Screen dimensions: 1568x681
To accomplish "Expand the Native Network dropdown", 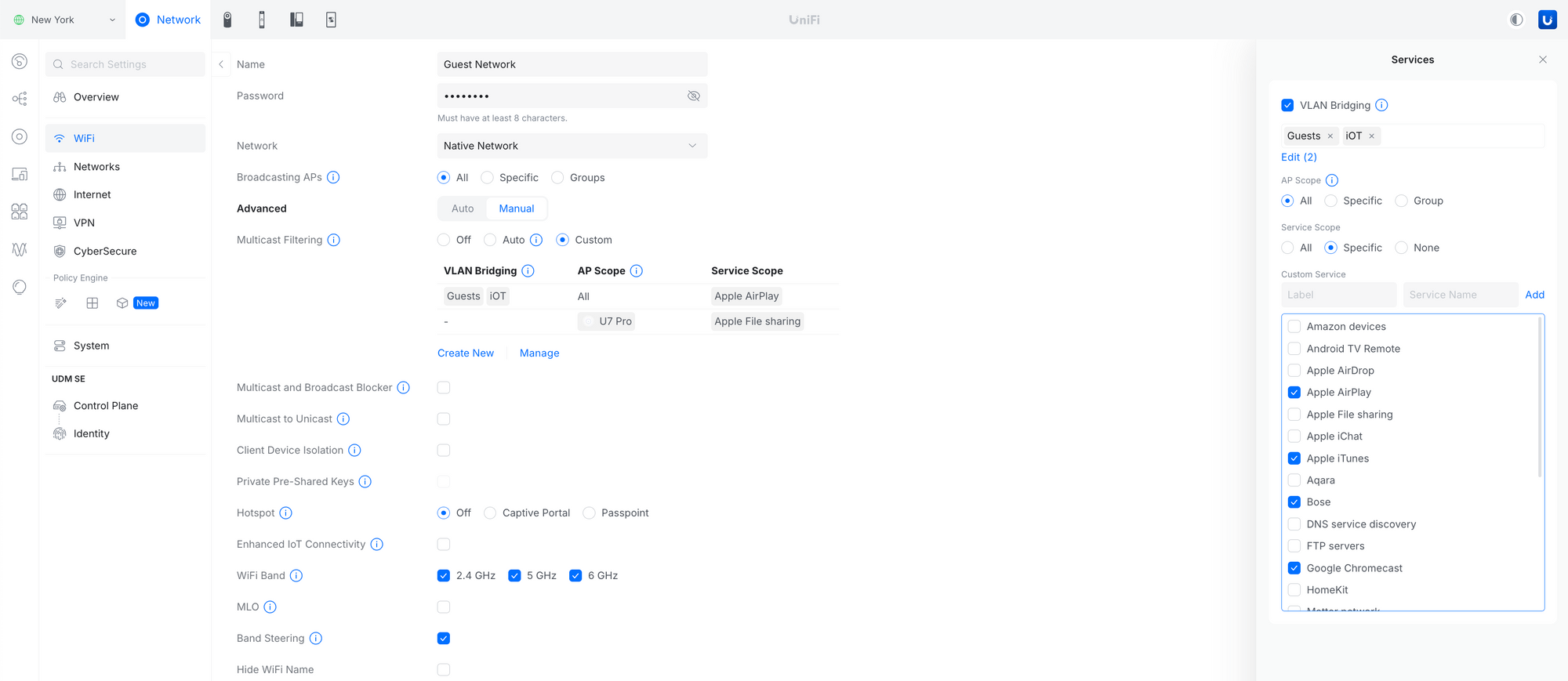I will (572, 146).
